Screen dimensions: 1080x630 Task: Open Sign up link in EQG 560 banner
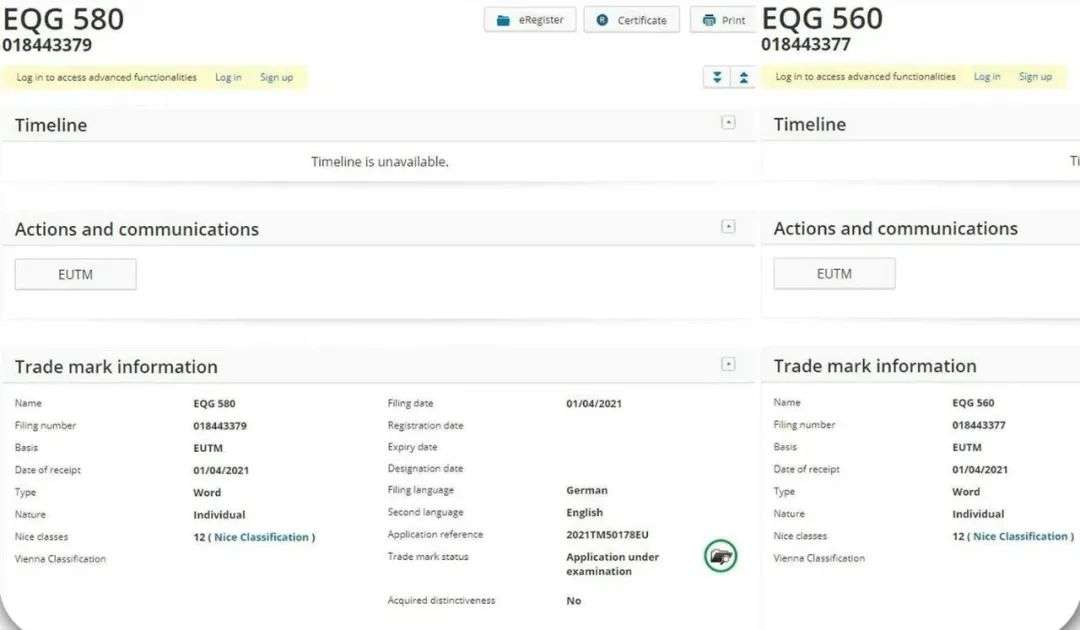click(x=1035, y=76)
